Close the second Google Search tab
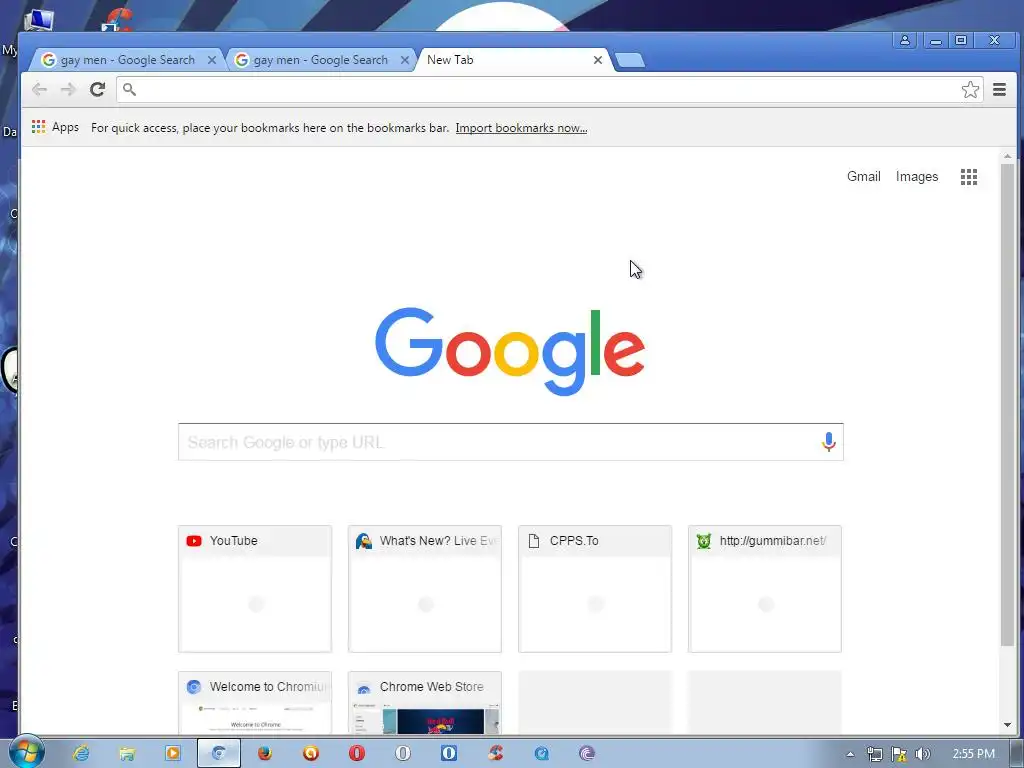 tap(405, 60)
